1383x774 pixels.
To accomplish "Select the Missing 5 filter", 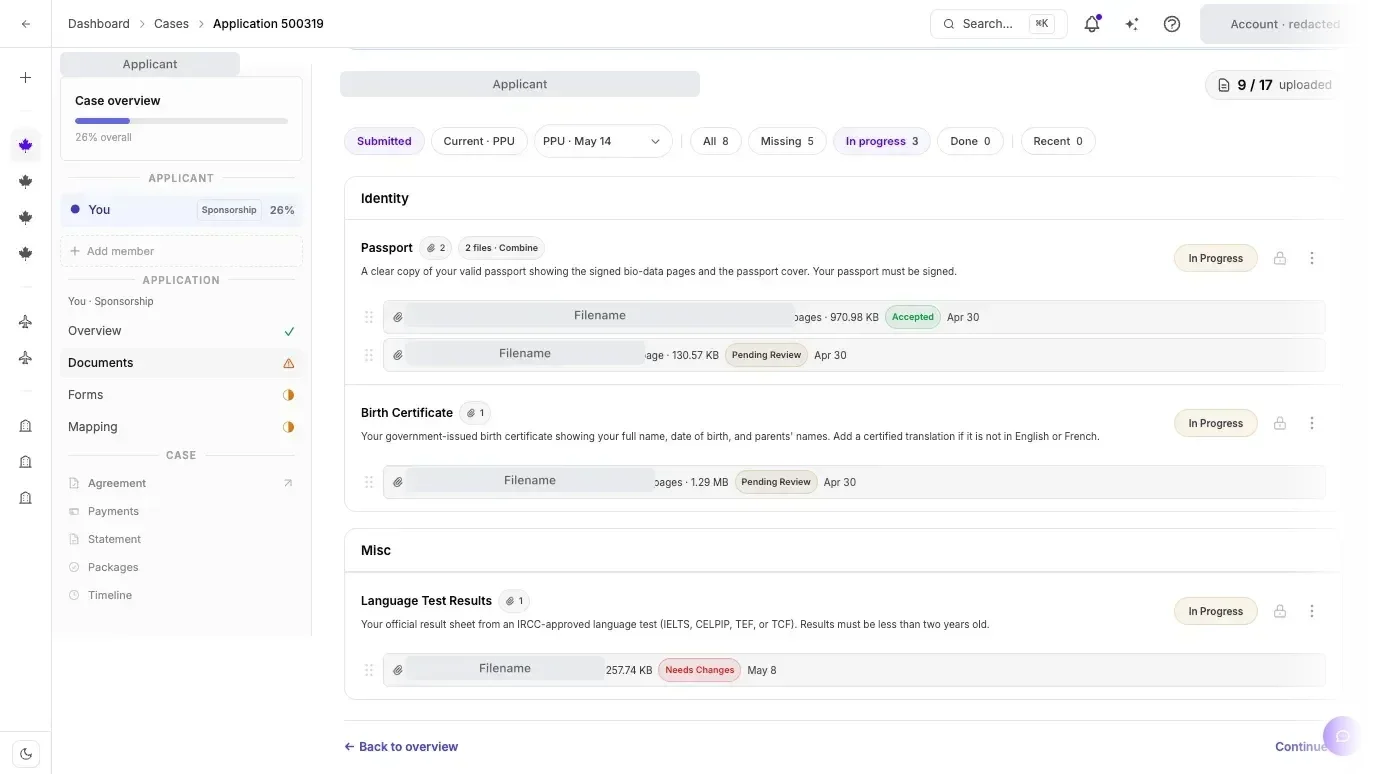I will click(x=787, y=141).
